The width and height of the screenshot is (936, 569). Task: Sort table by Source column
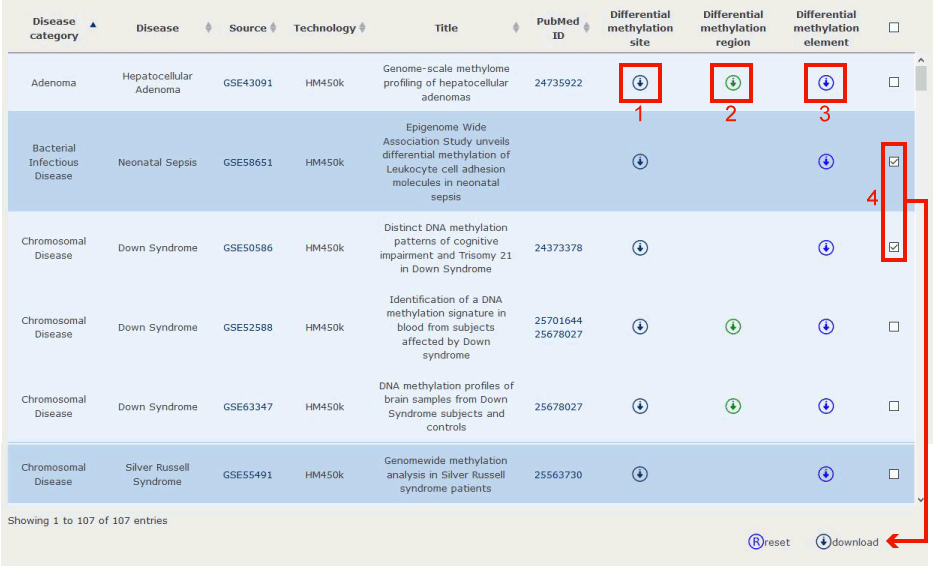tap(248, 28)
